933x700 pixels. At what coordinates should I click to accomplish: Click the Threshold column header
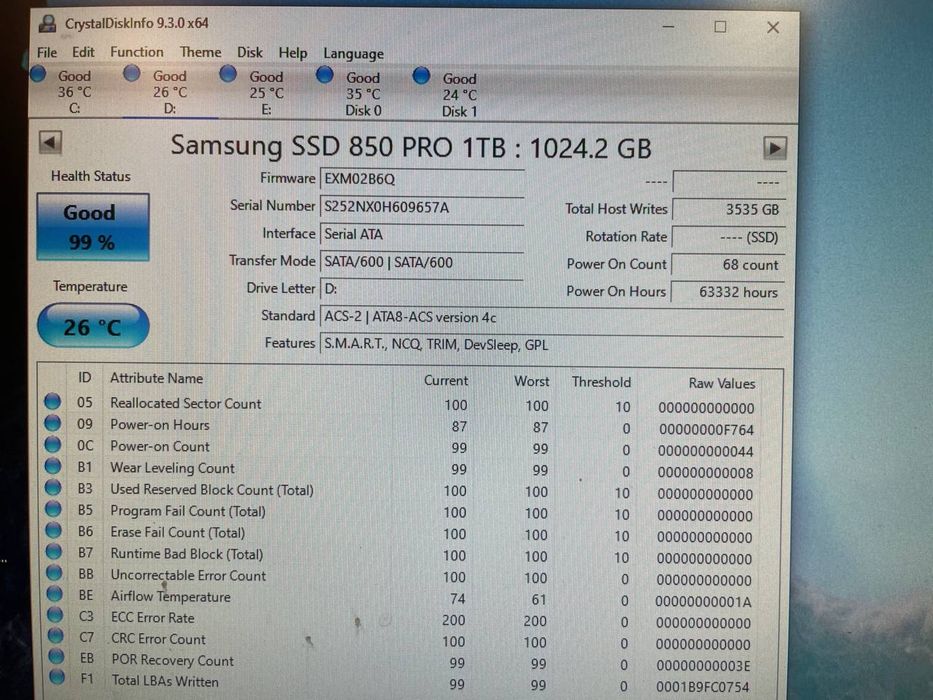[x=601, y=382]
